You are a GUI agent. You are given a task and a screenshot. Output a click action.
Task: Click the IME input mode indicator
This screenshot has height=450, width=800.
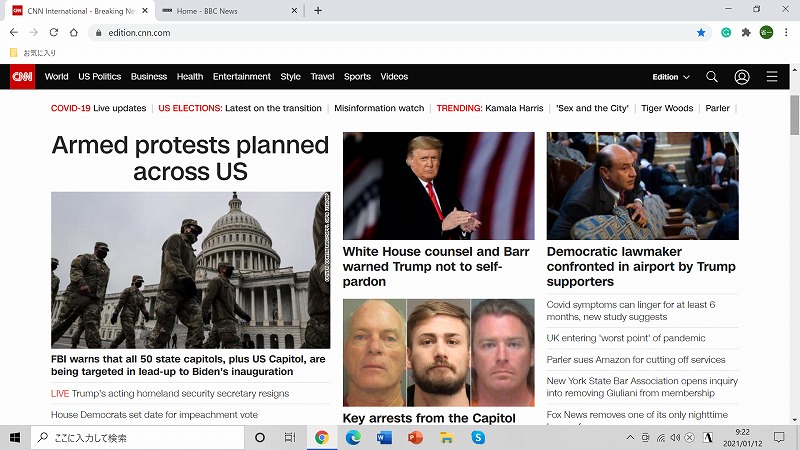(x=708, y=437)
